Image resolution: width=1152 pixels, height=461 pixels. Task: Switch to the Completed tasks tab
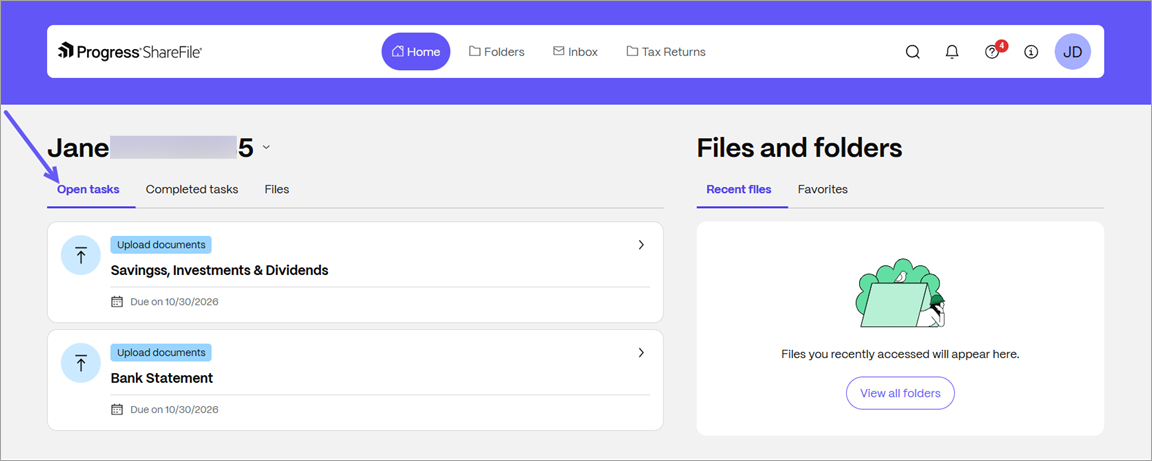point(192,189)
